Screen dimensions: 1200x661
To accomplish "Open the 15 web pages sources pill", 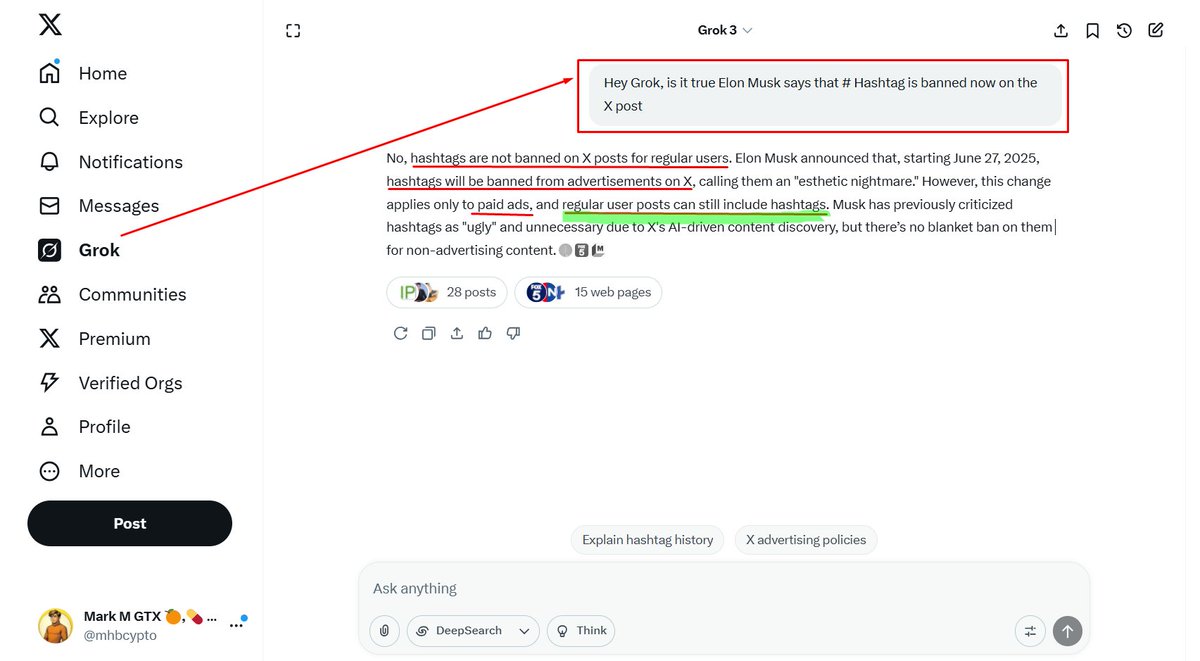I will (588, 292).
